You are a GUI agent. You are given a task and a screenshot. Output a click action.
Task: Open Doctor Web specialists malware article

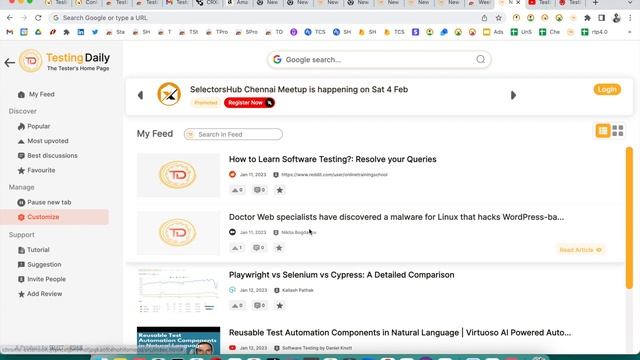pyautogui.click(x=396, y=217)
